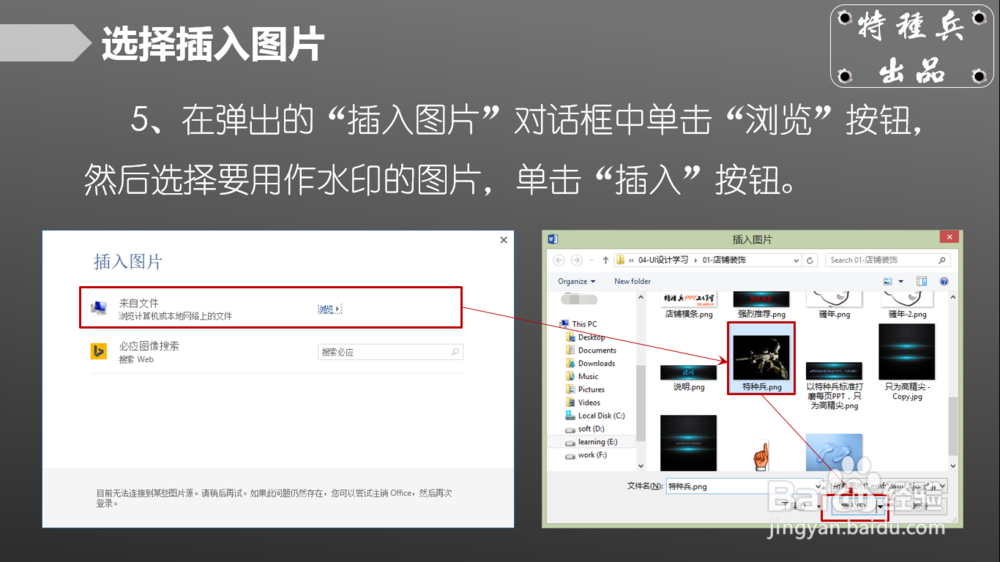Click the Forward arrow in file dialog
Image resolution: width=1000 pixels, height=562 pixels.
577,260
